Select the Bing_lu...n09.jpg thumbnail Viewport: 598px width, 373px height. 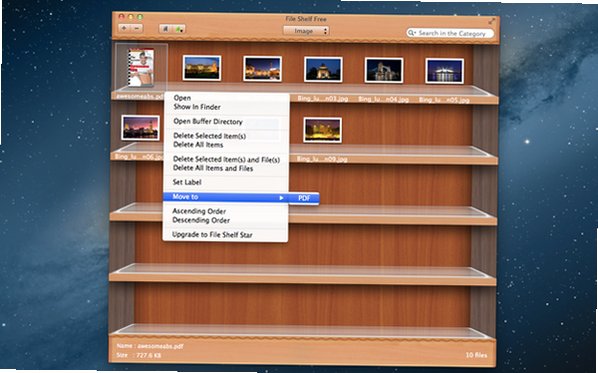[323, 130]
